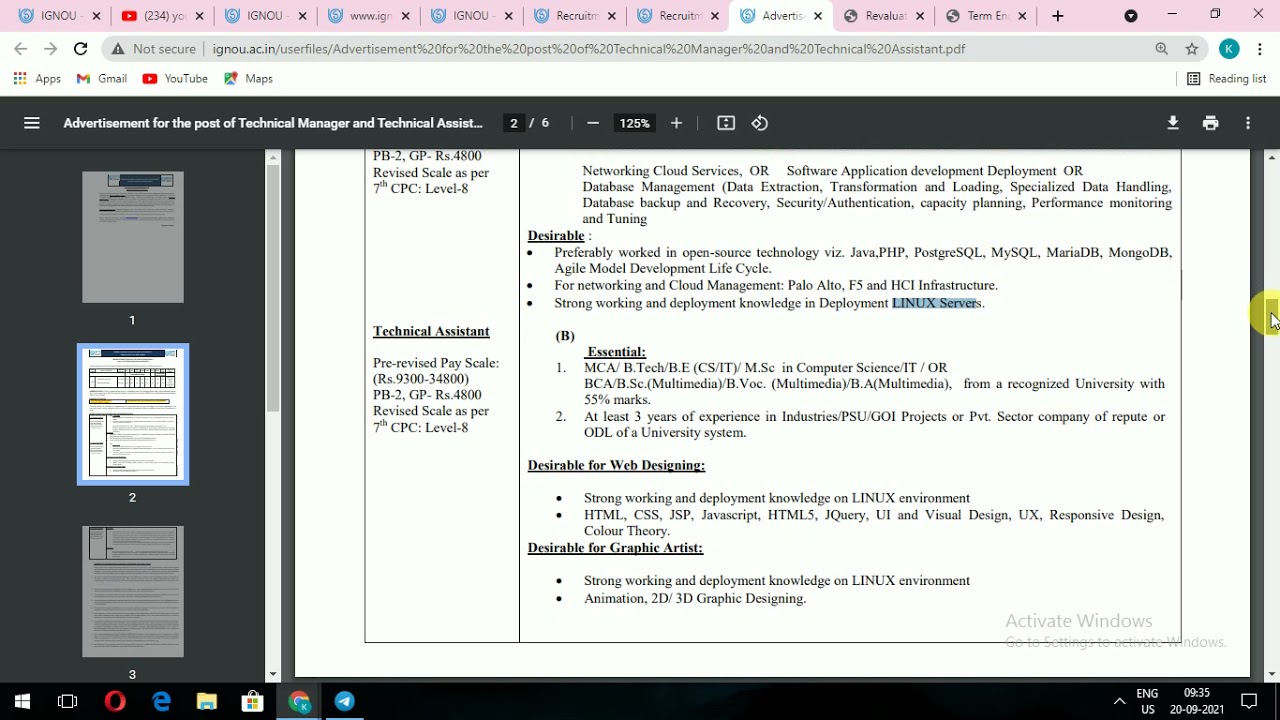1280x720 pixels.
Task: Open the Reading list
Action: pos(1226,79)
